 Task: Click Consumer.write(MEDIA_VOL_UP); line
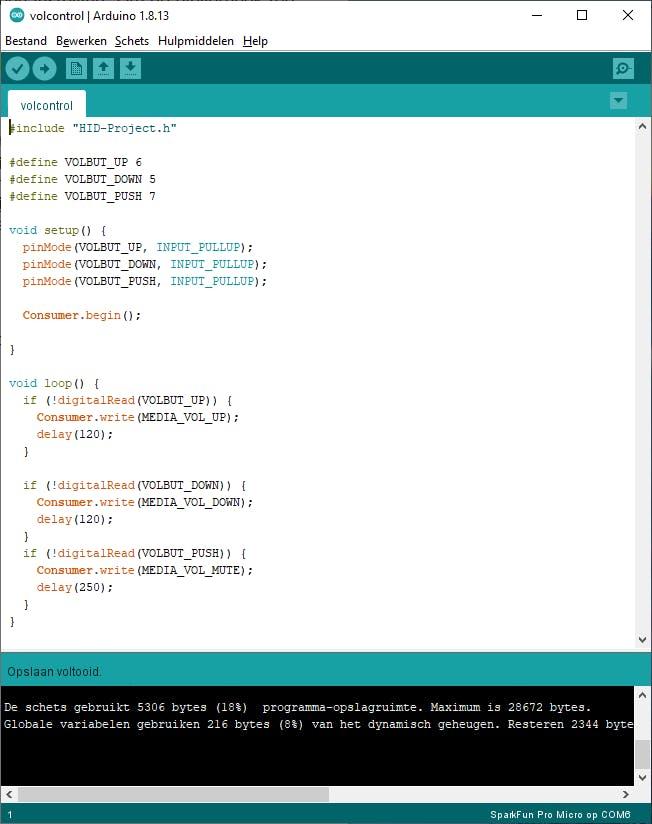(x=138, y=417)
